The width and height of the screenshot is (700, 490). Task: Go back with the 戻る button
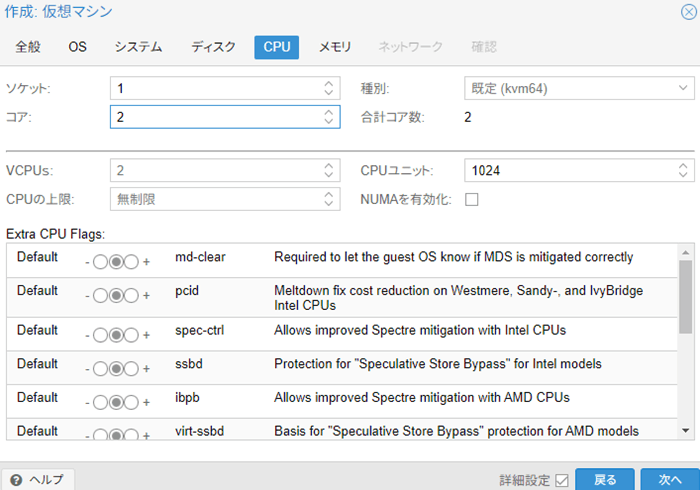[605, 480]
